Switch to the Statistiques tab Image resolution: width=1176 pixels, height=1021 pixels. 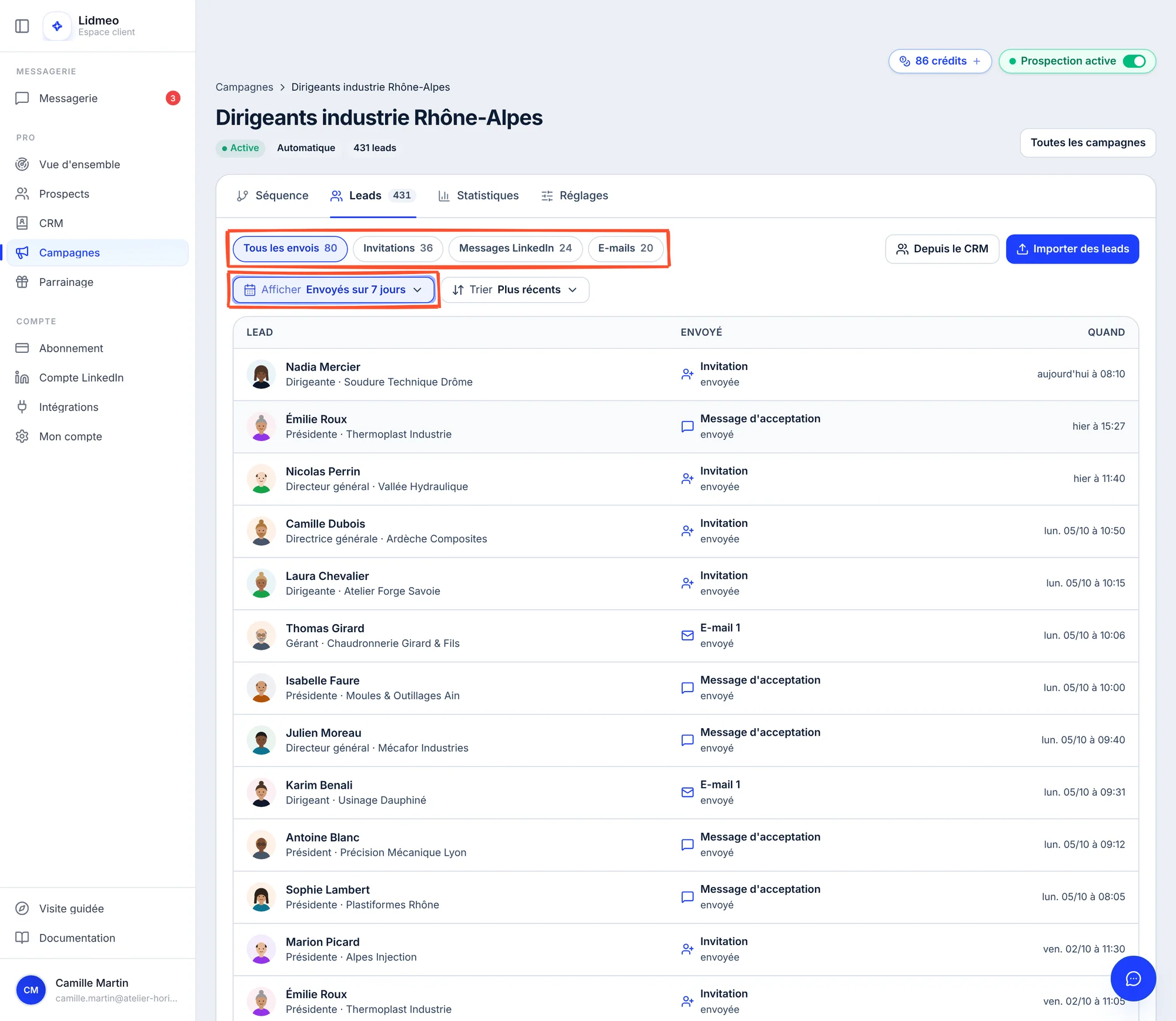[479, 196]
